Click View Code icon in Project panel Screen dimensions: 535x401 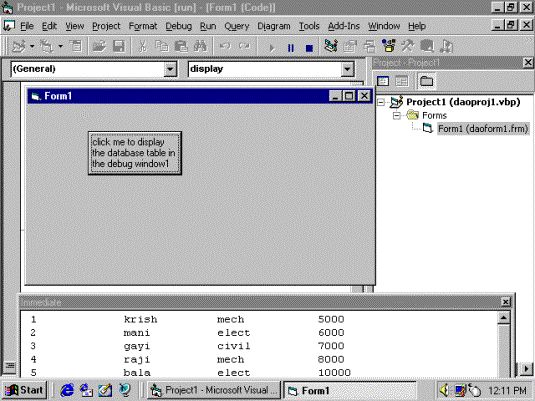[383, 81]
